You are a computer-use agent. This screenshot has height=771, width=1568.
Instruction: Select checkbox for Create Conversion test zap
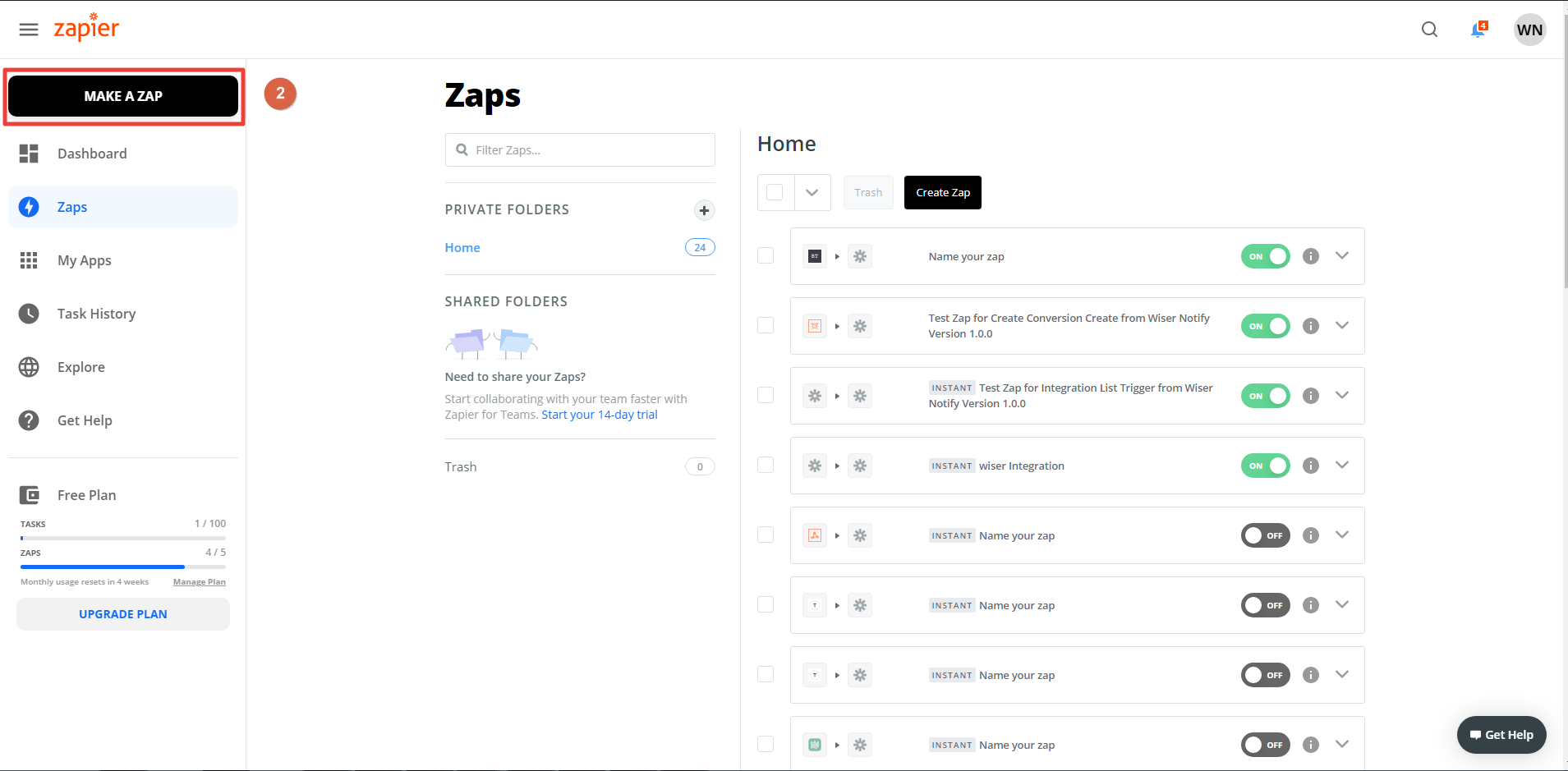766,325
